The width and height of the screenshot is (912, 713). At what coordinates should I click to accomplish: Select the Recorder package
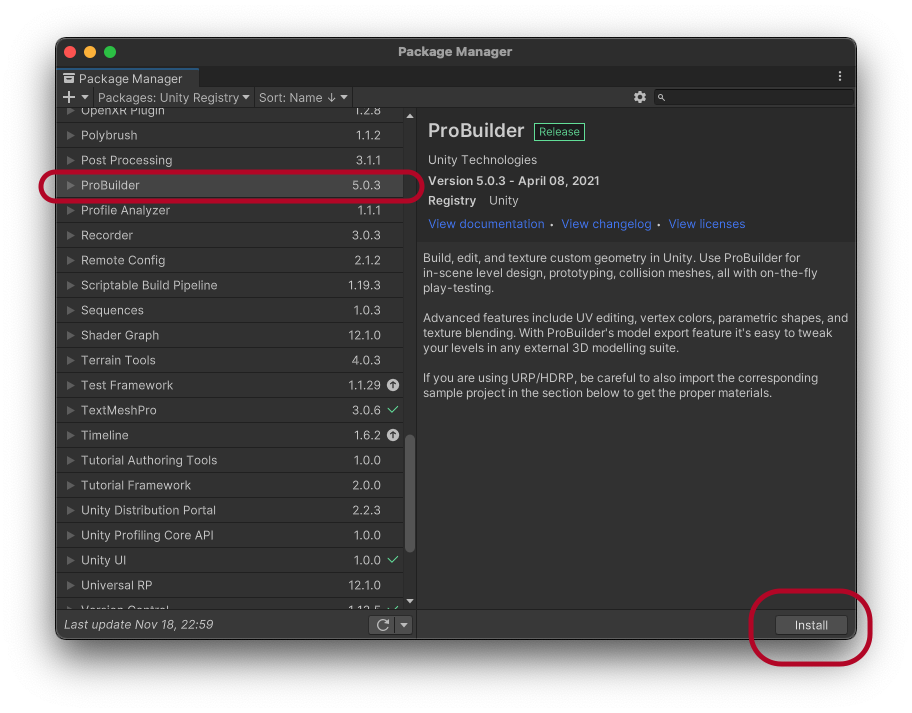(230, 235)
